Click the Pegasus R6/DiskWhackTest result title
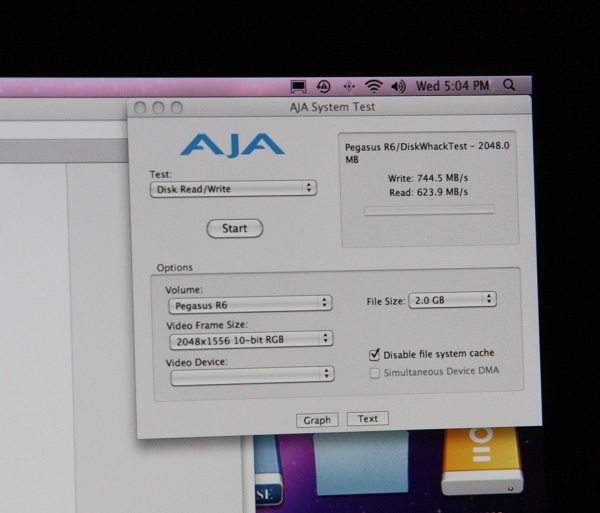600x513 pixels. pyautogui.click(x=427, y=152)
